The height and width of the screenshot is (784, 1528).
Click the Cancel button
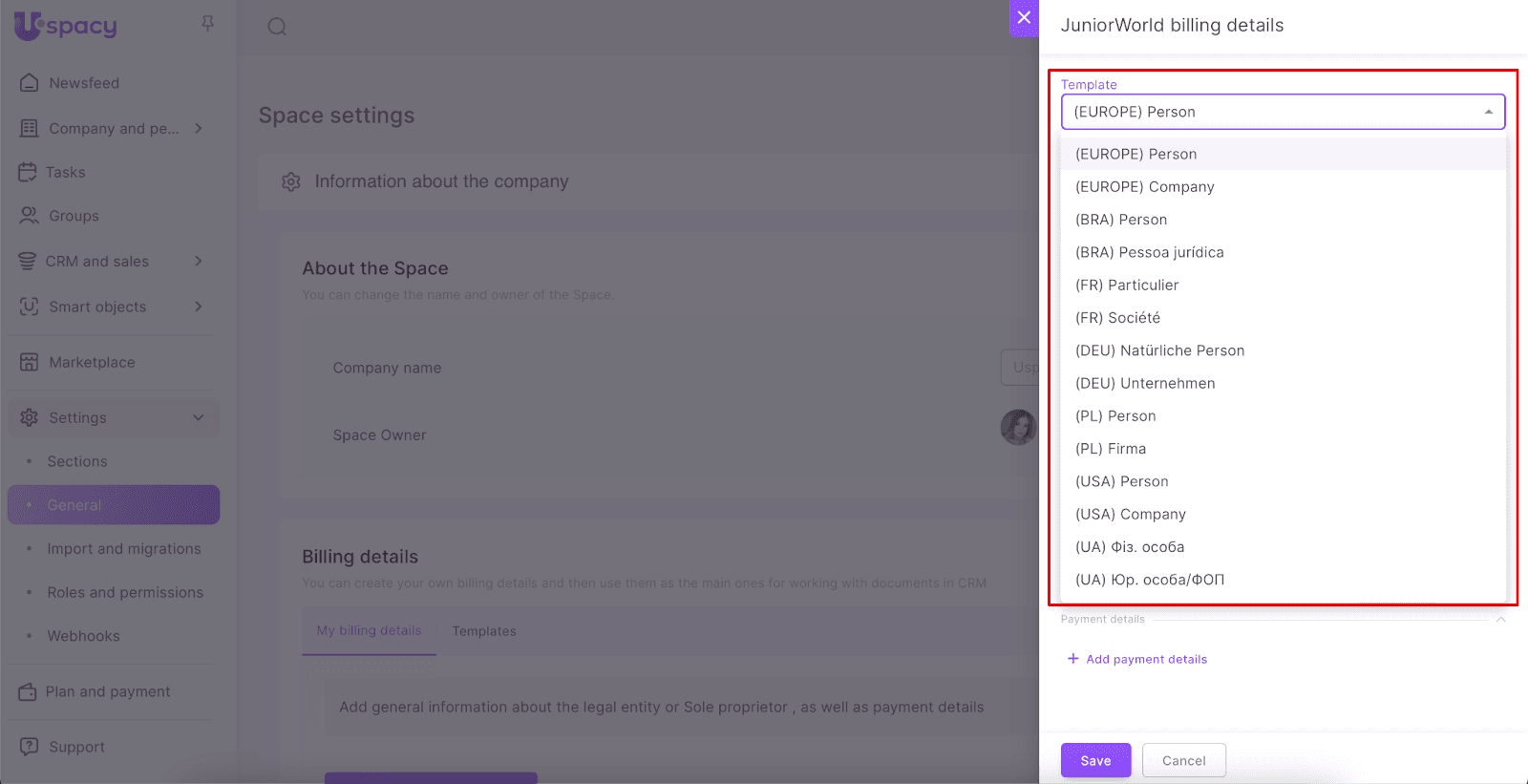click(x=1183, y=760)
